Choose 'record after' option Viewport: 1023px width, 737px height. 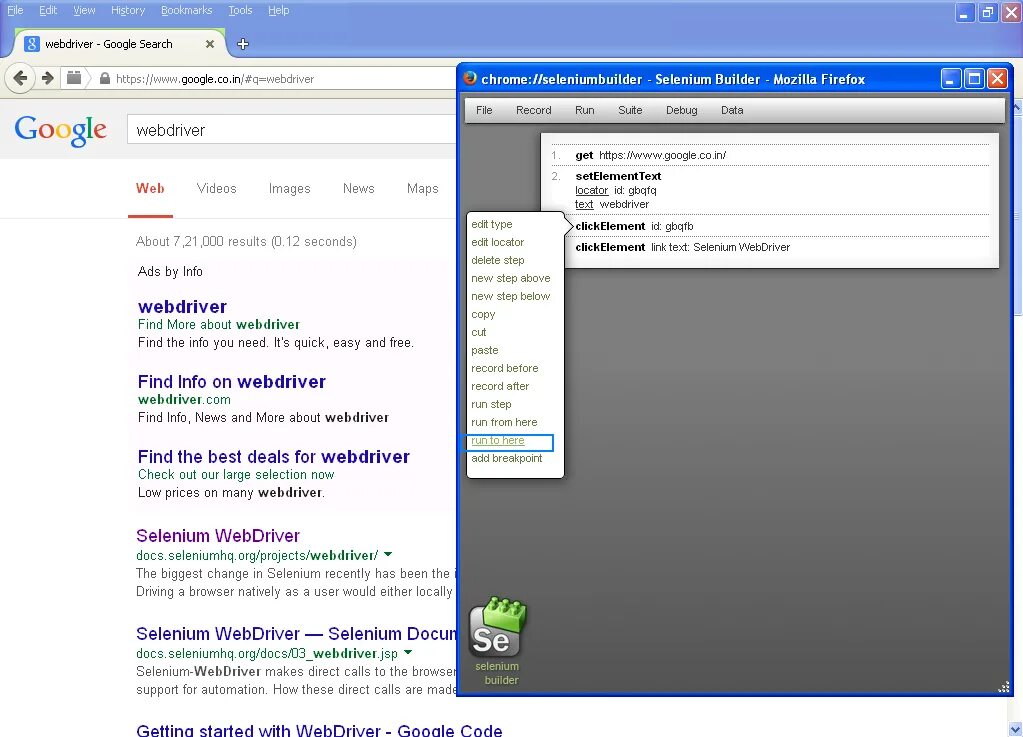(x=500, y=386)
